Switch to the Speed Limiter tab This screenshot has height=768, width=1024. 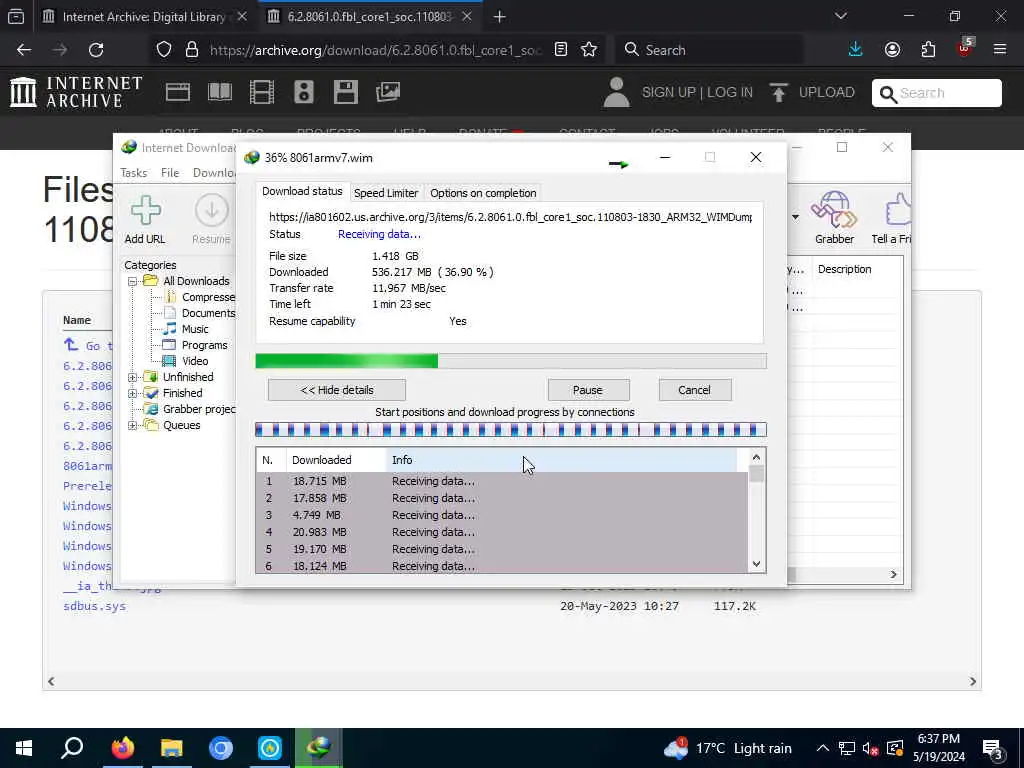(386, 193)
